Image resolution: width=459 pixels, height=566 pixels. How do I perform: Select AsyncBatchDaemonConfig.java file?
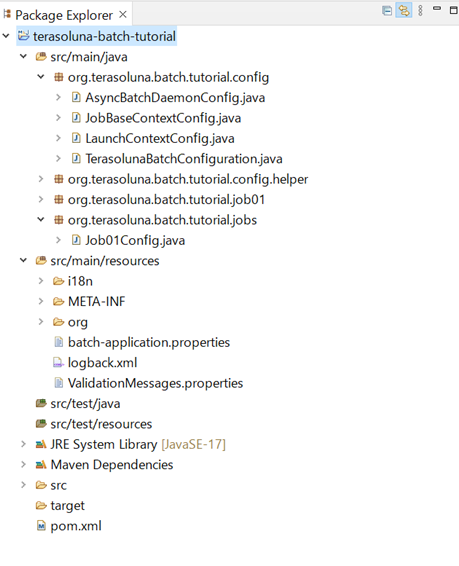(x=175, y=97)
